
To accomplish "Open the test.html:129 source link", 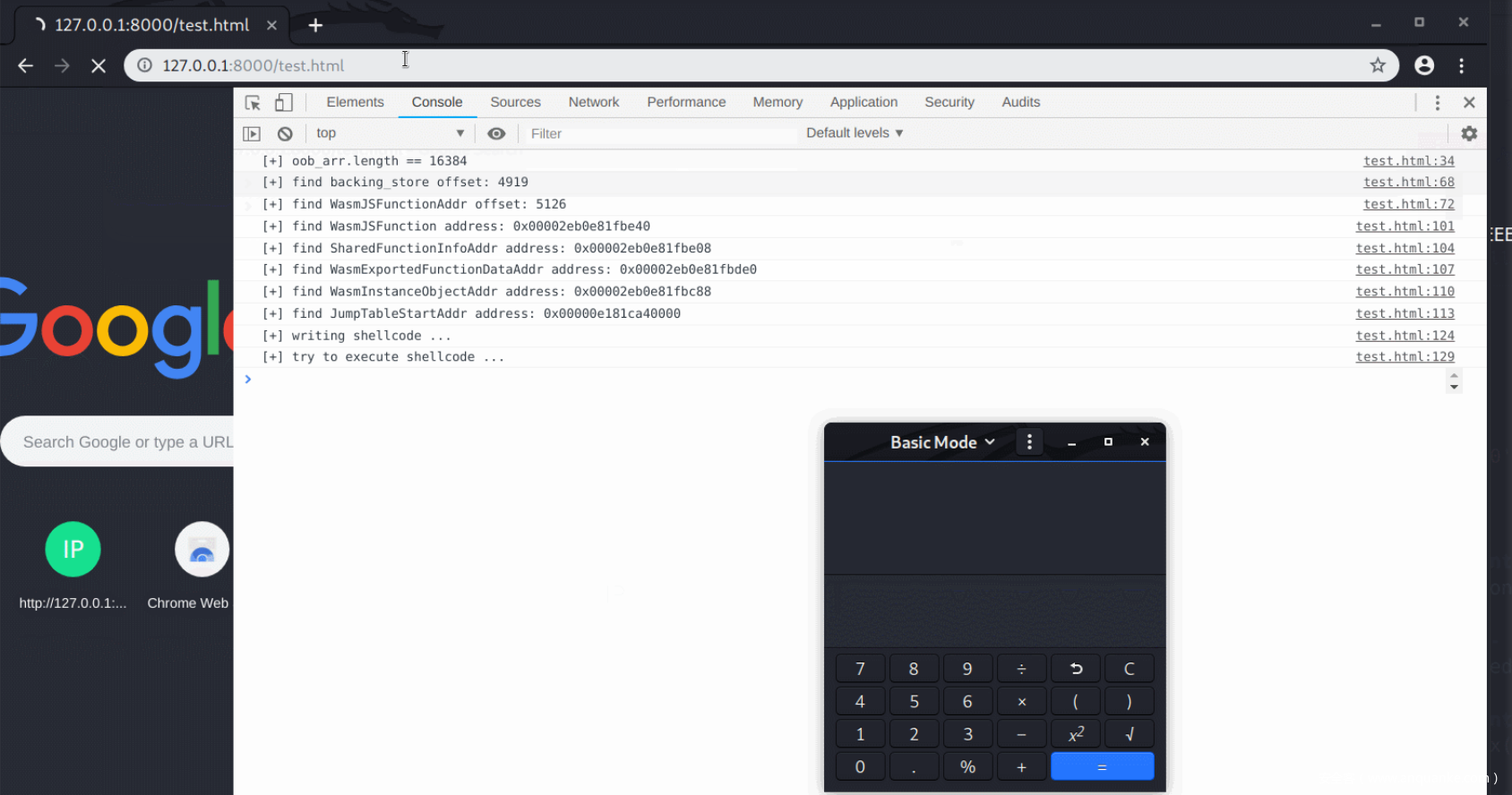I will pos(1405,357).
